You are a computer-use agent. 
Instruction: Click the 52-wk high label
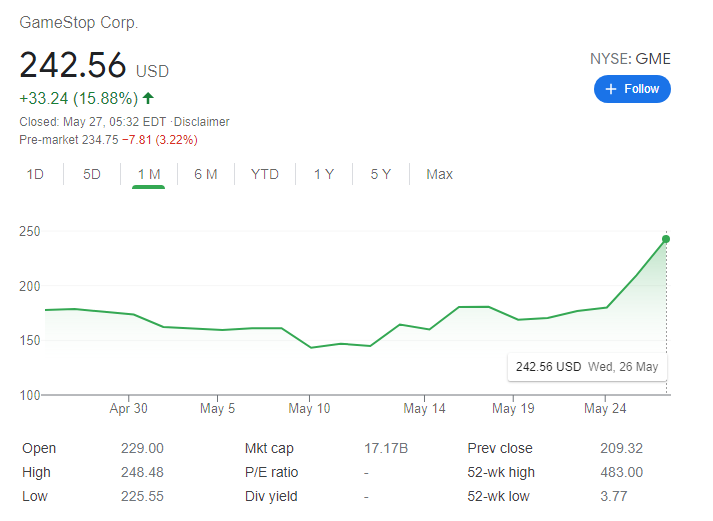coord(501,472)
